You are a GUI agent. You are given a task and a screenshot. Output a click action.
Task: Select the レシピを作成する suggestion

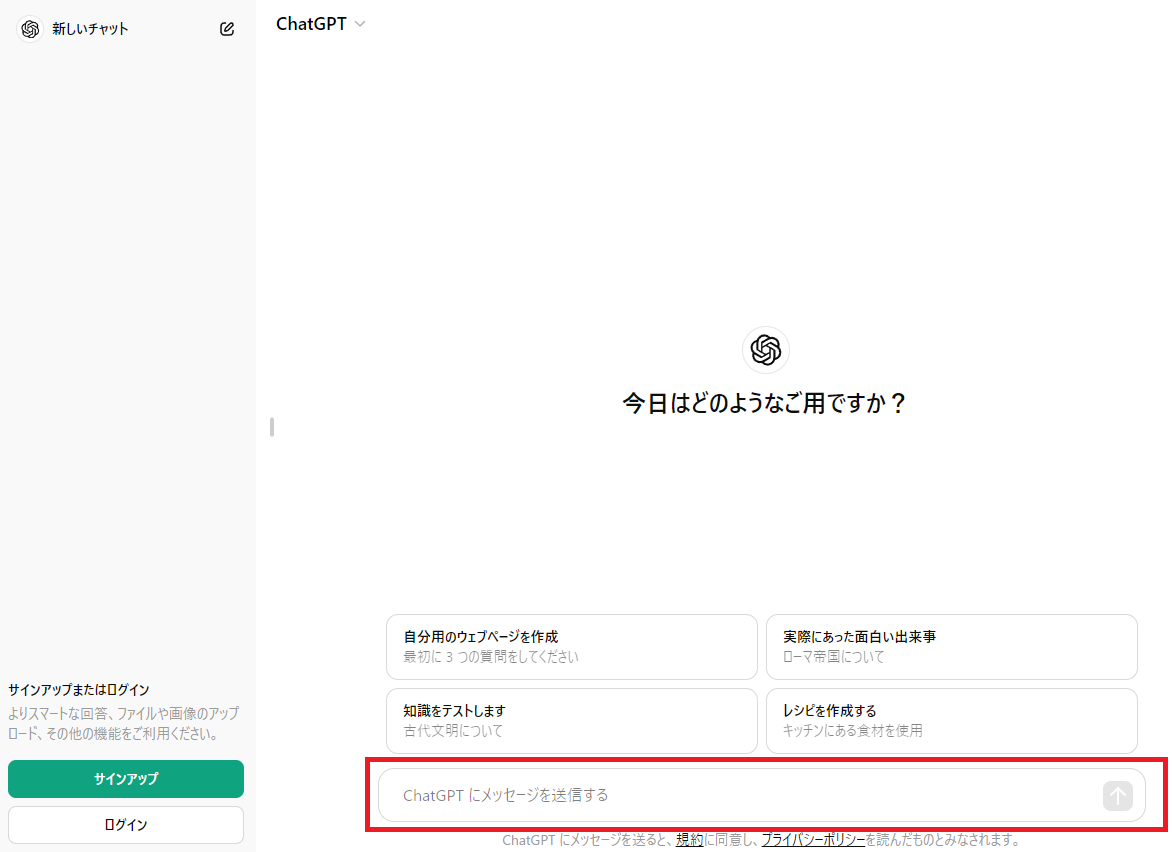pos(951,720)
